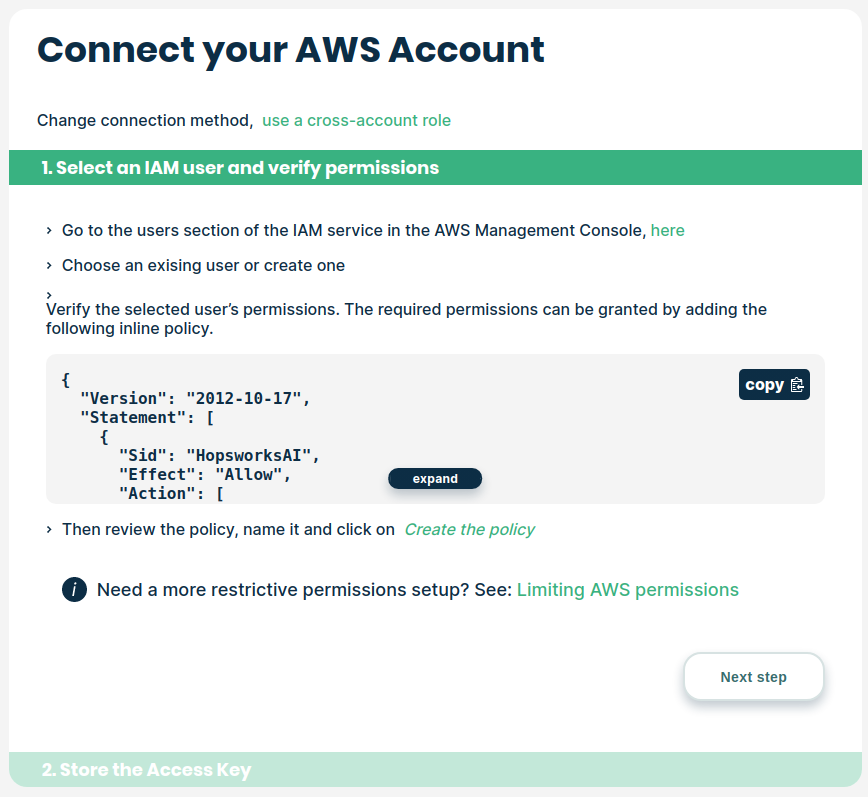Expand the inline policy code block
868x797 pixels.
pos(435,479)
